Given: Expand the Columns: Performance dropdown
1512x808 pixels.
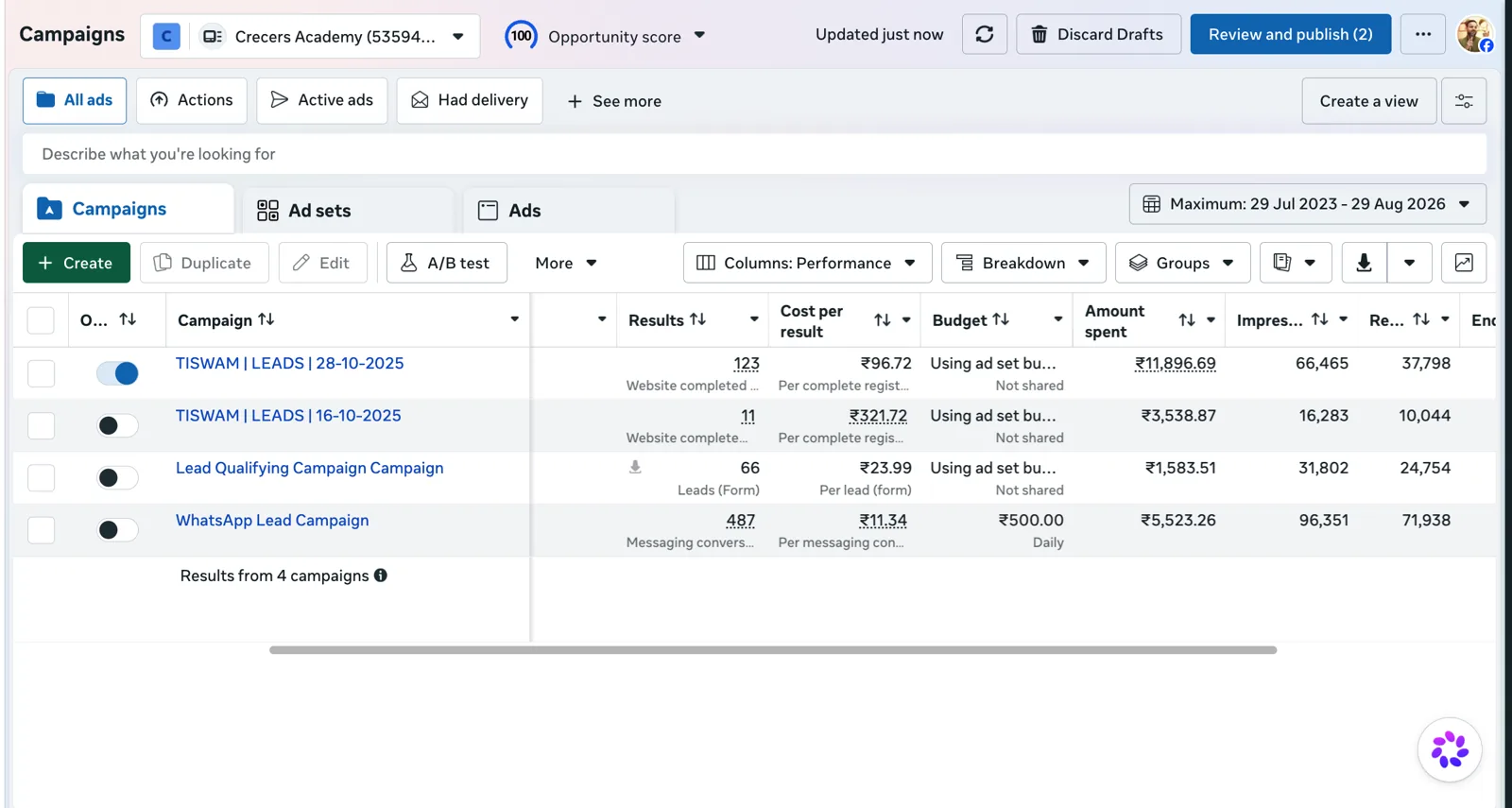Looking at the screenshot, I should click(x=807, y=263).
